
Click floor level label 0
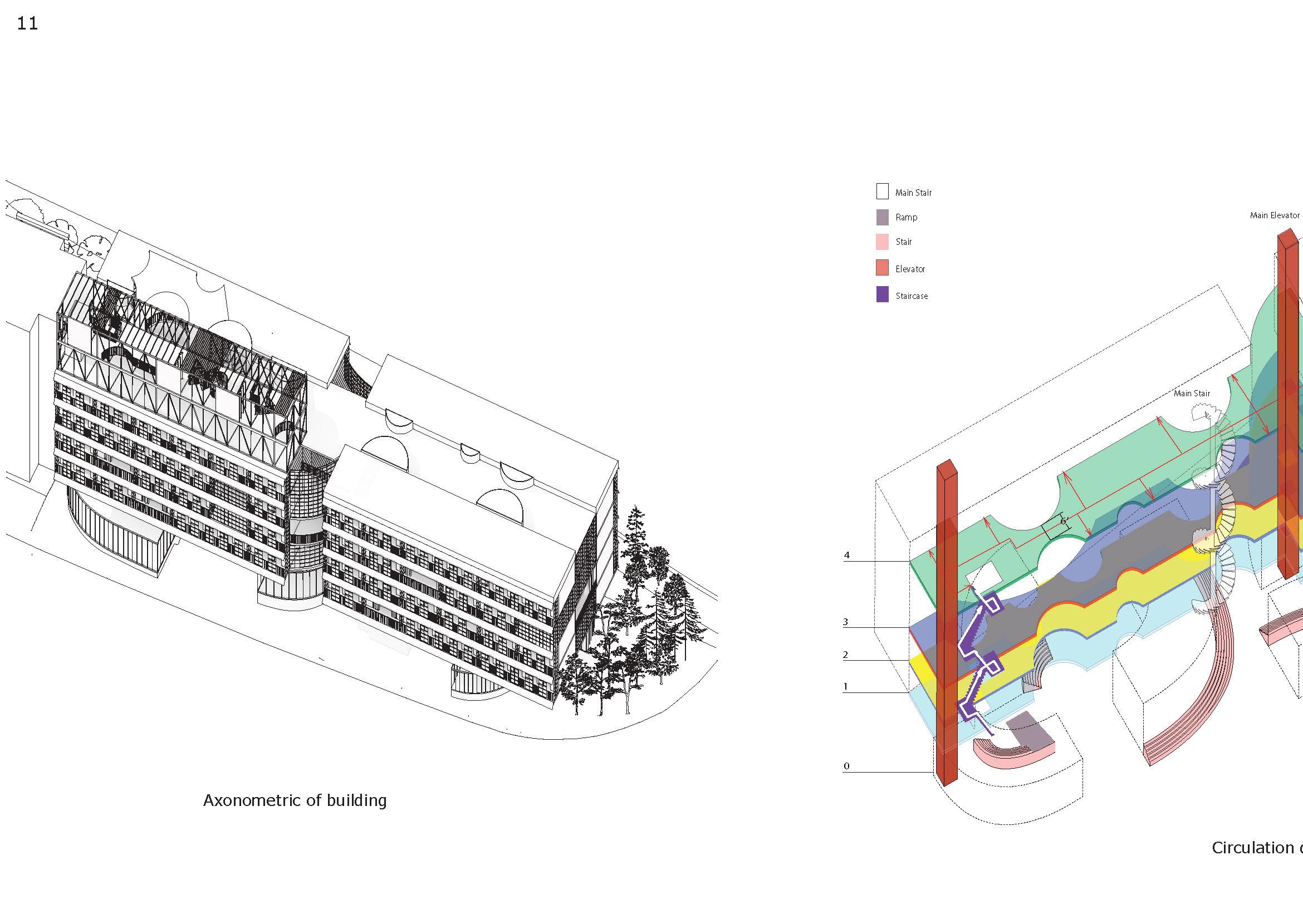[846, 766]
